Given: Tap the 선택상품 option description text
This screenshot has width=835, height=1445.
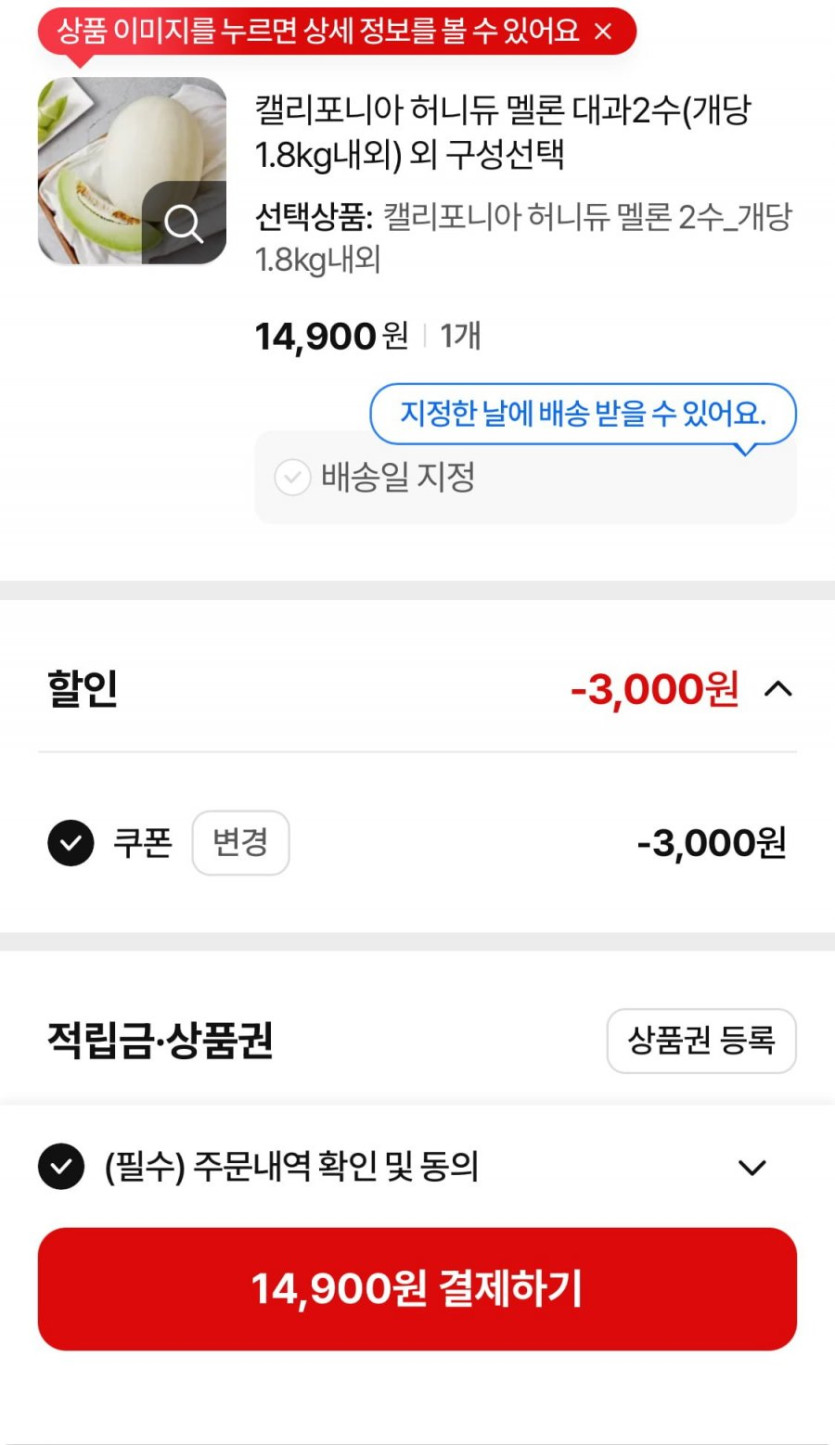Looking at the screenshot, I should [x=522, y=238].
